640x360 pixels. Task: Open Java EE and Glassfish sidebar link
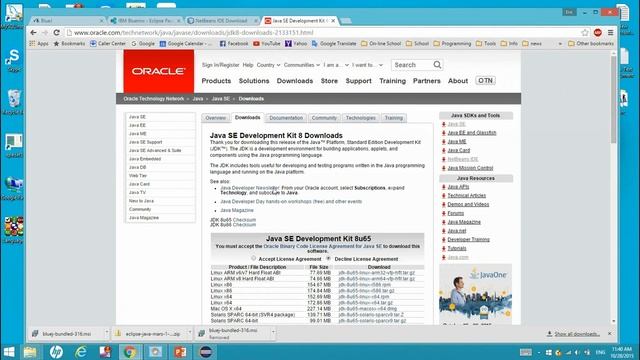point(472,133)
